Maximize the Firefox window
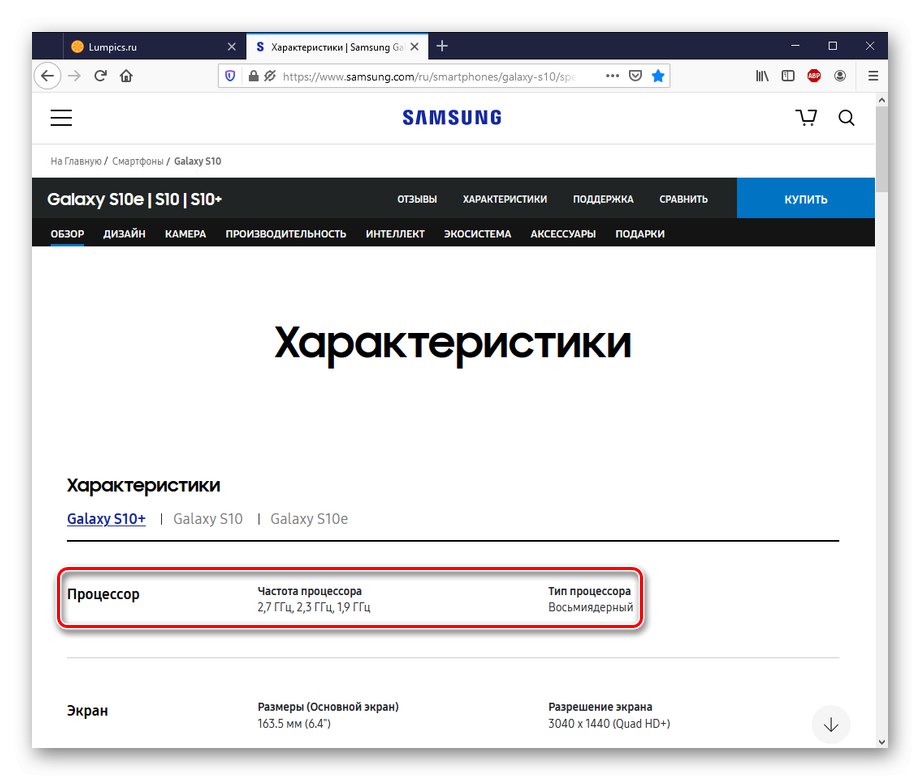Viewport: 920px width, 780px height. click(x=833, y=46)
